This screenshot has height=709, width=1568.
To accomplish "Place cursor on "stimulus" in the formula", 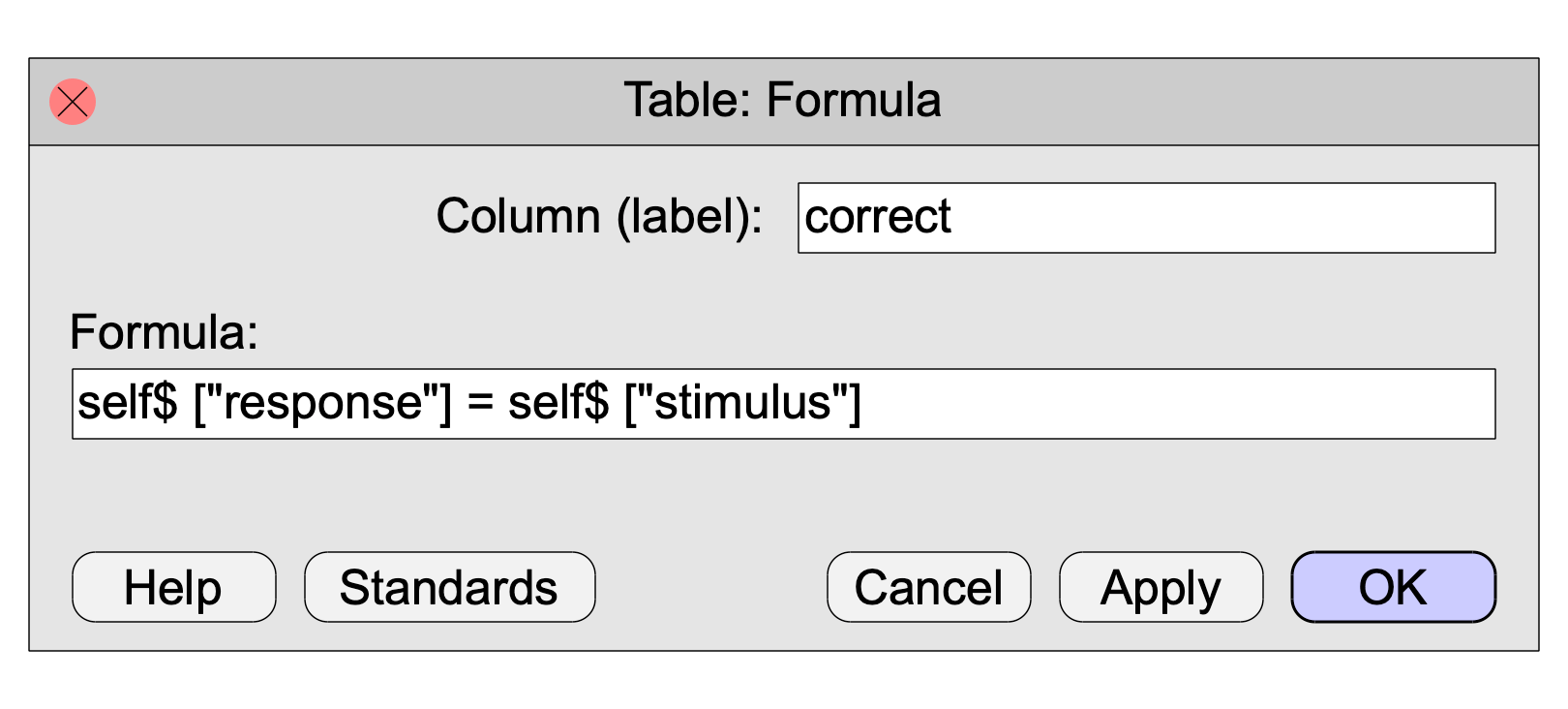I will click(x=742, y=404).
